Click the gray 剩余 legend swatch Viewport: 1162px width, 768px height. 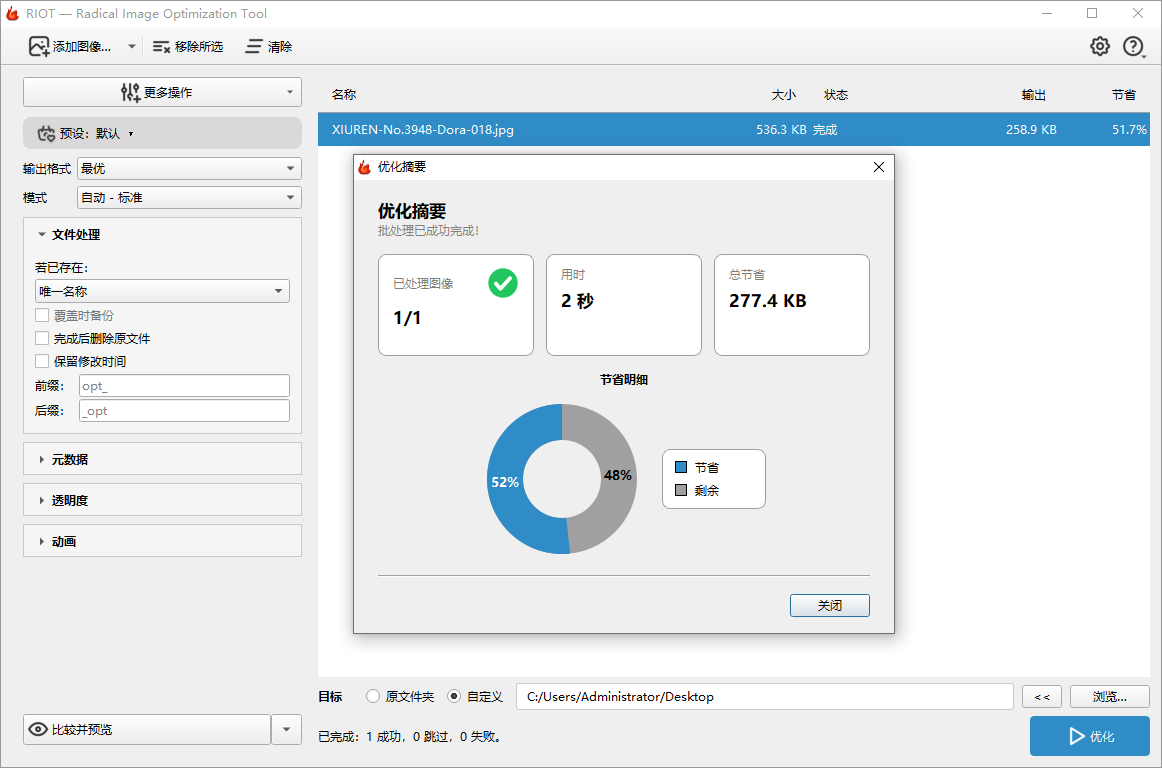pyautogui.click(x=681, y=490)
